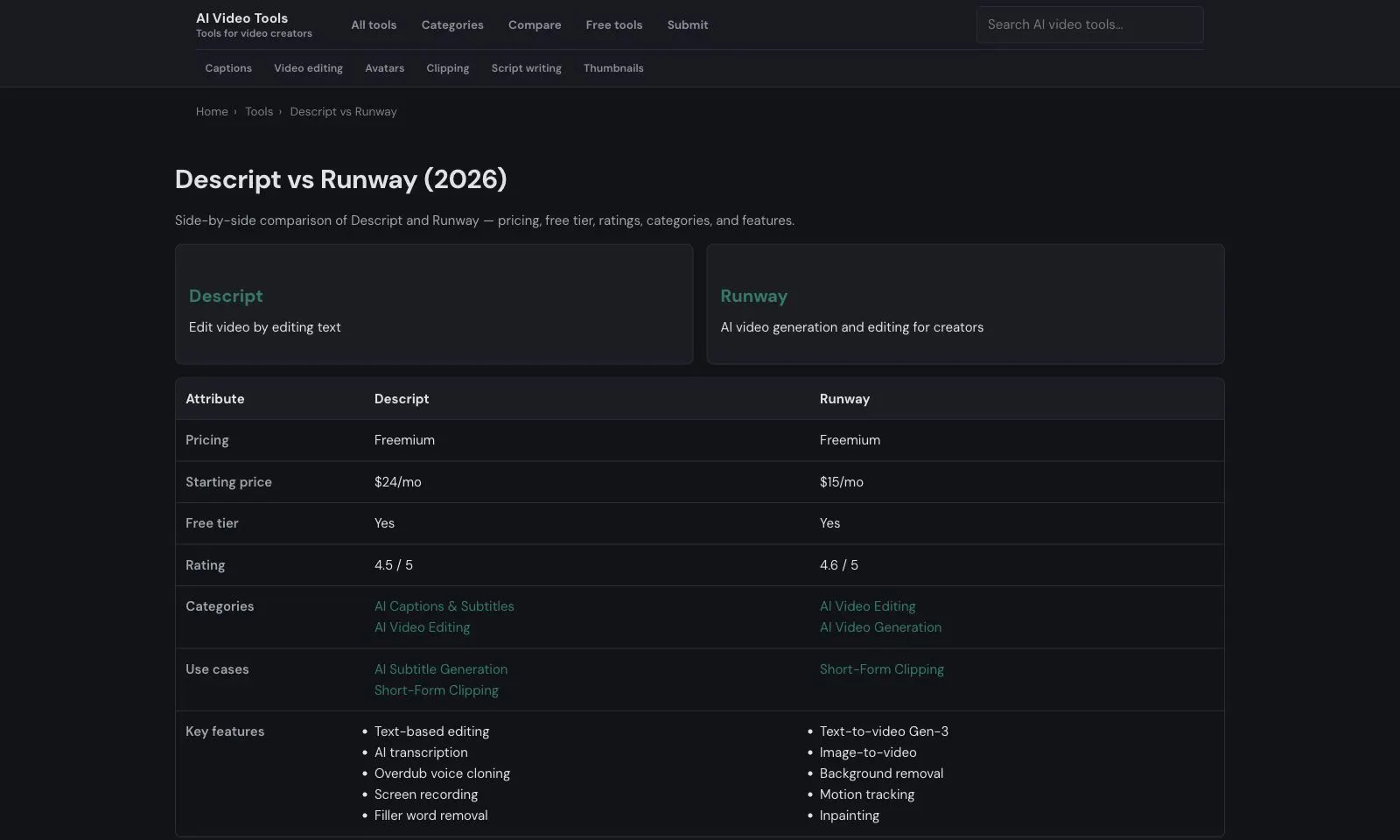Open the Descript card title link
The width and height of the screenshot is (1400, 840).
[x=226, y=296]
